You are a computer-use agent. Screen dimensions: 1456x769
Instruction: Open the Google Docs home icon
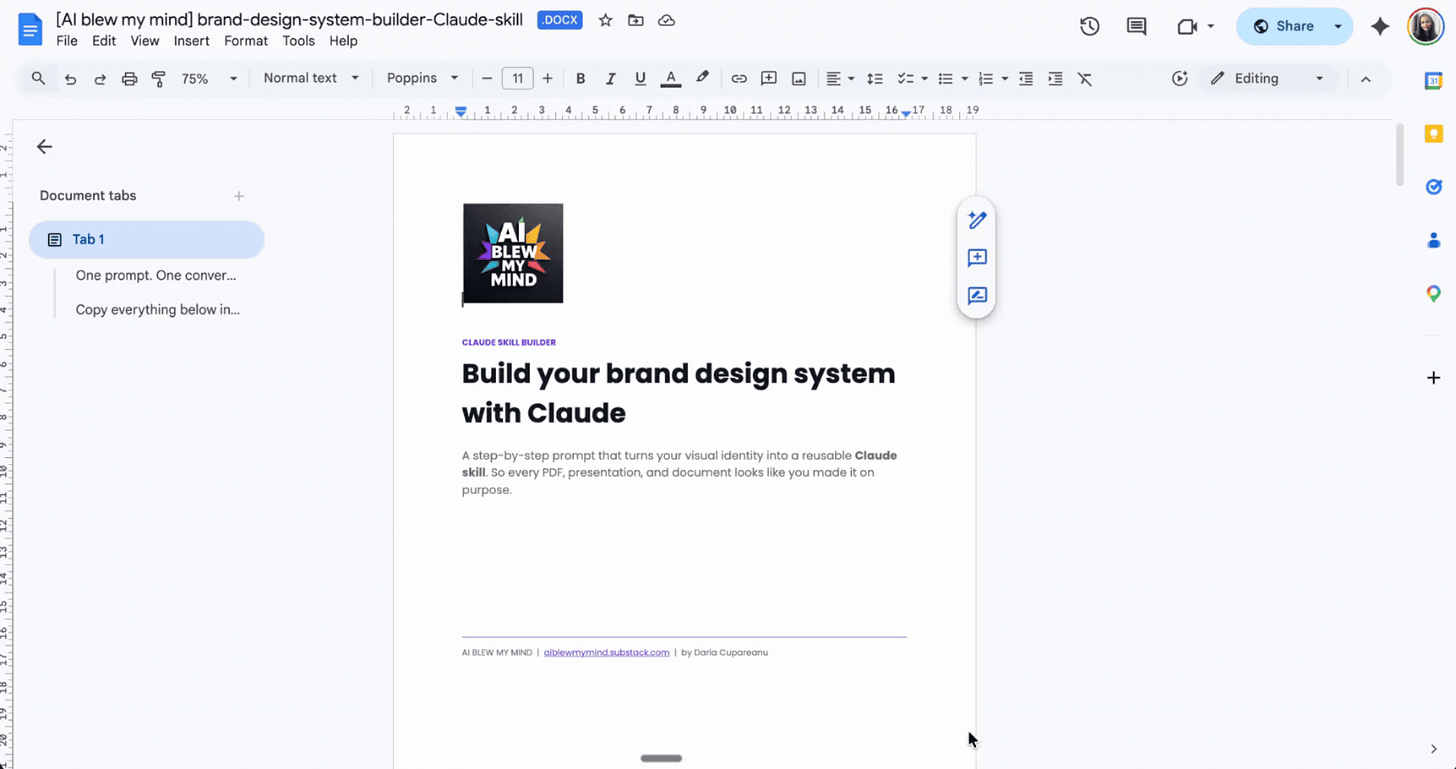tap(30, 29)
